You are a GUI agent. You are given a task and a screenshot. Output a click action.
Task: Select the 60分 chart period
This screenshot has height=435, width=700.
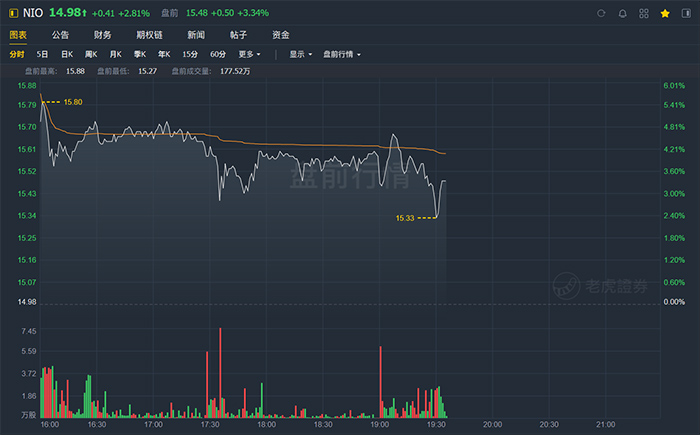[218, 54]
